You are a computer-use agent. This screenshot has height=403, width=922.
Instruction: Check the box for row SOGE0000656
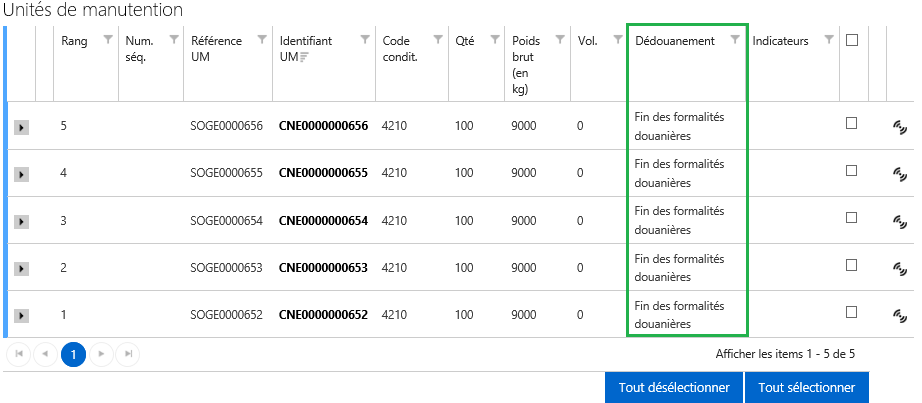[x=851, y=123]
